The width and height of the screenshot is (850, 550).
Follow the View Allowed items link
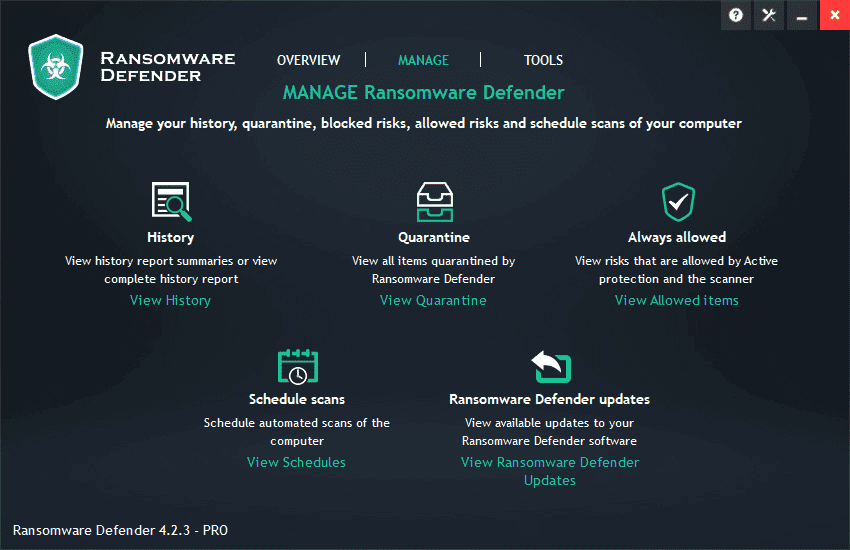point(677,300)
